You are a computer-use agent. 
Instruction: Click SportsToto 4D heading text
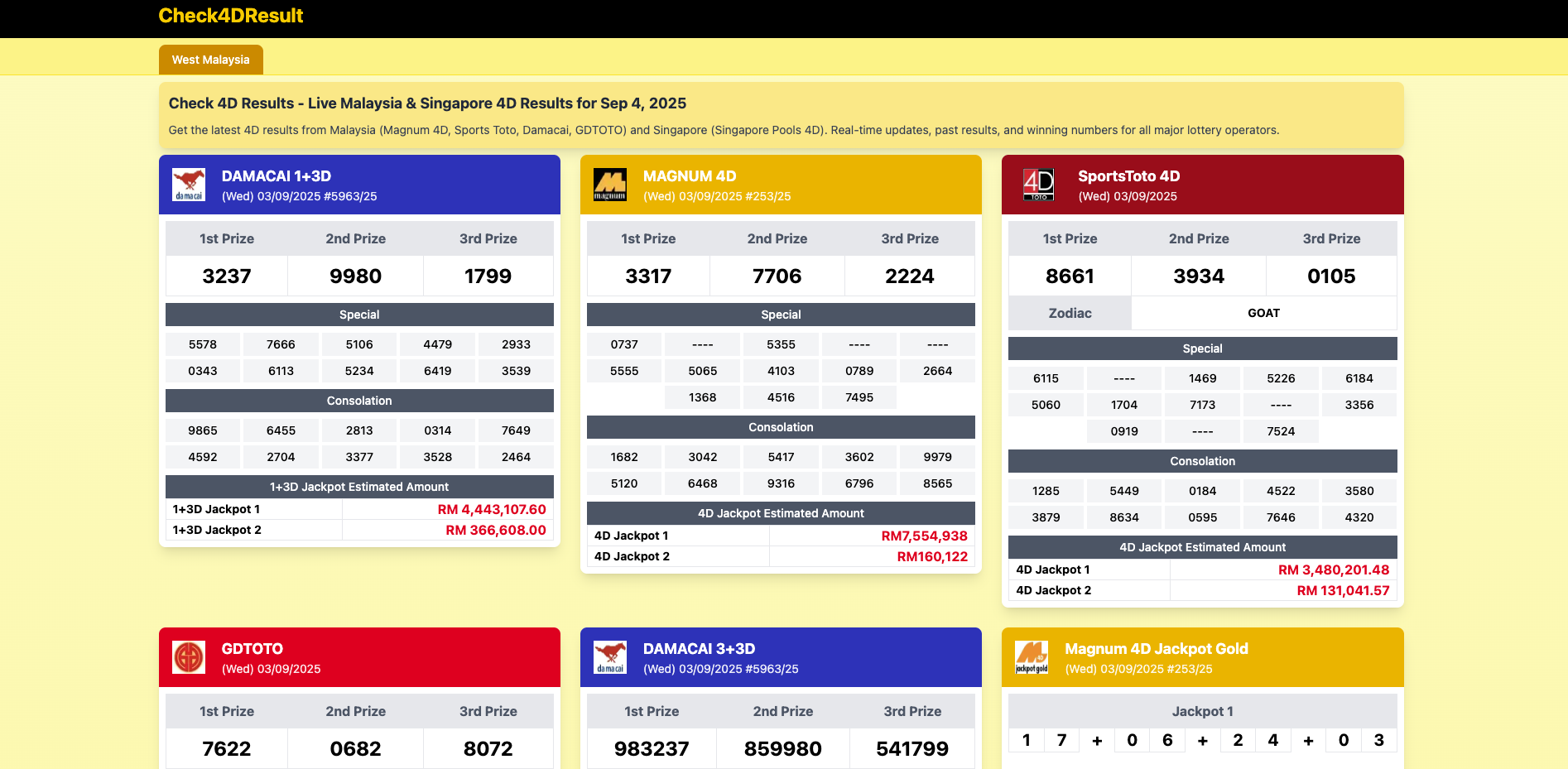click(1128, 176)
